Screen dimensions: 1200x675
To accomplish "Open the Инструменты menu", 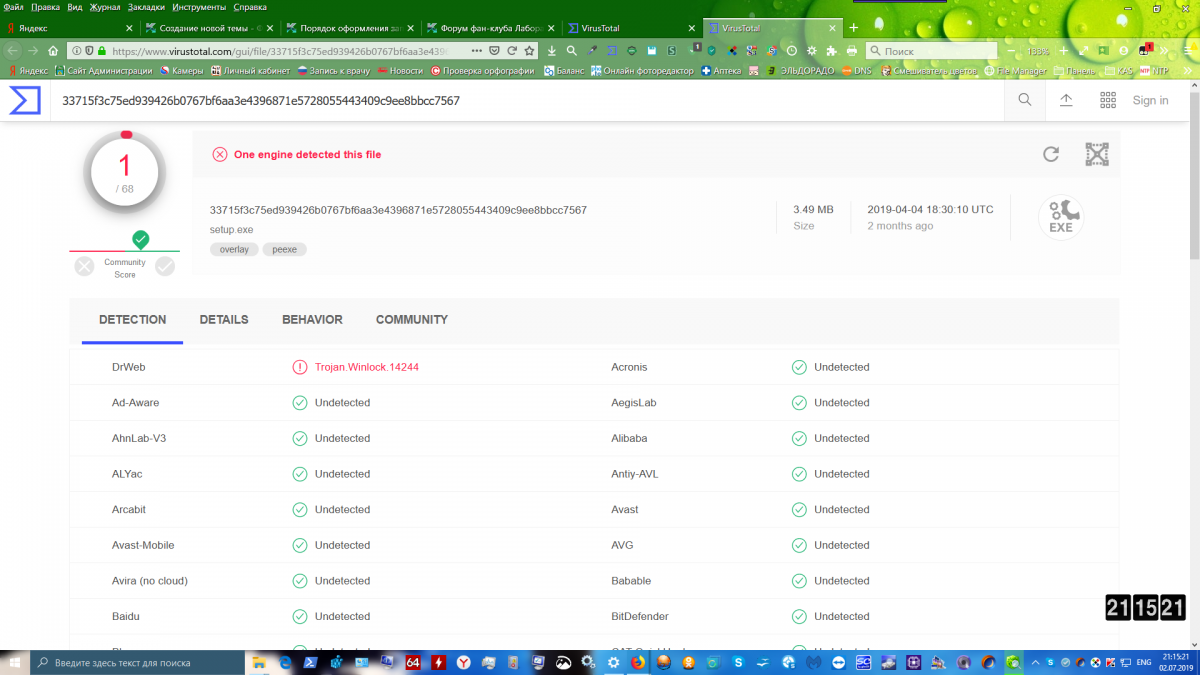I will tap(199, 7).
